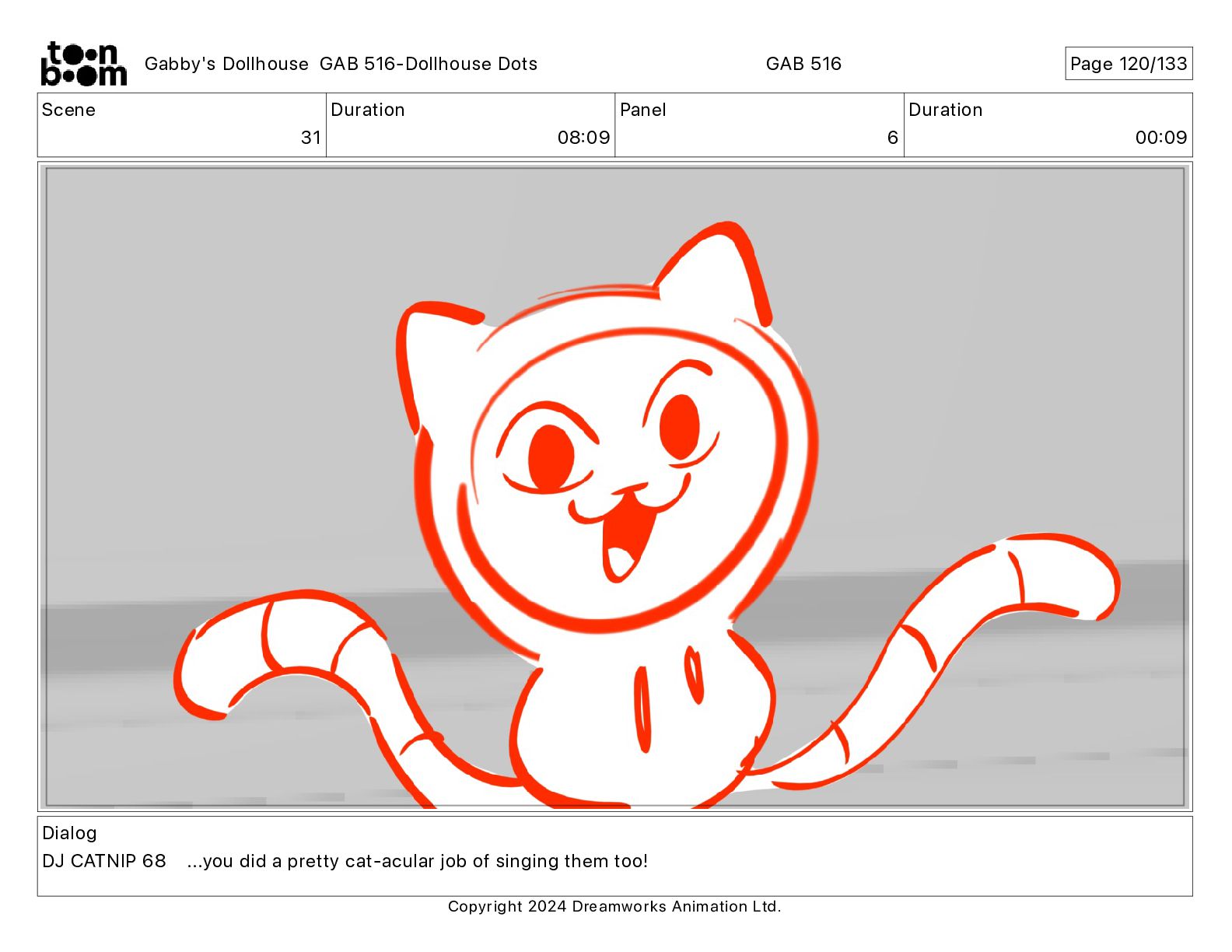The image size is (1232, 952).
Task: Click the 'GAB 516' header text
Action: [x=803, y=64]
